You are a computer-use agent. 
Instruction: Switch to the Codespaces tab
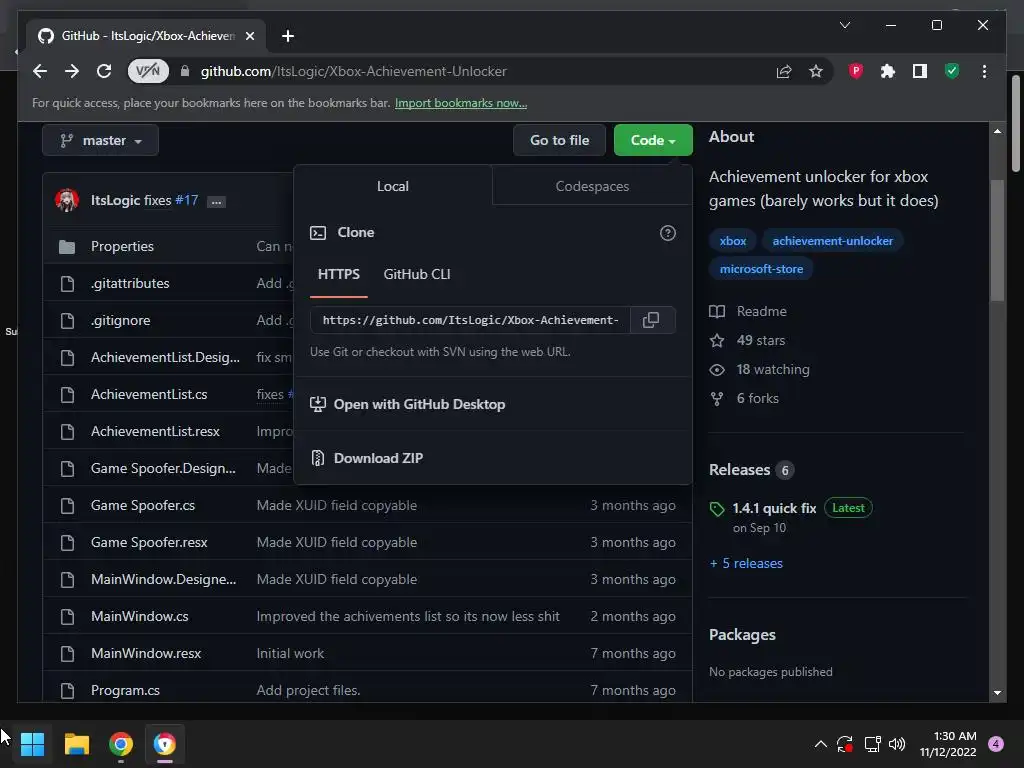(592, 186)
